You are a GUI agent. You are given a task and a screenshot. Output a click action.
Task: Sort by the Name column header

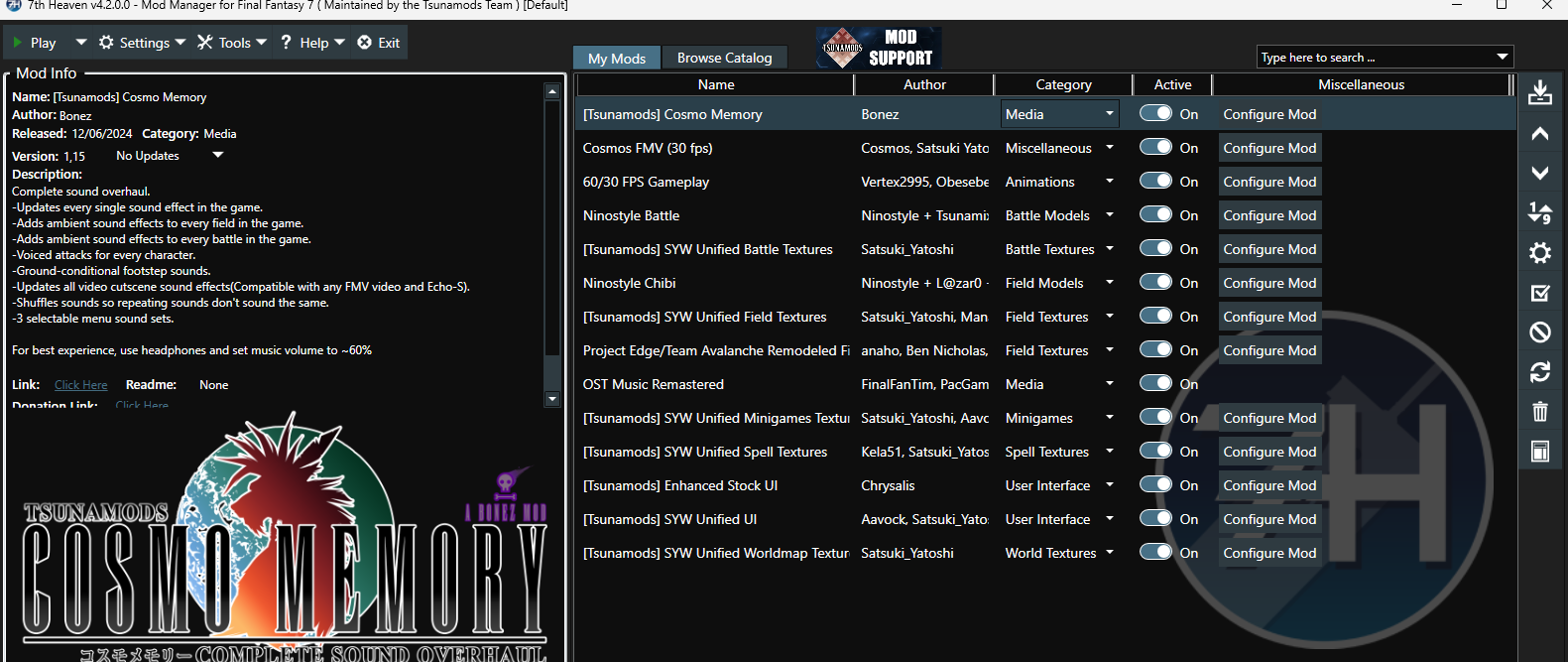(715, 84)
